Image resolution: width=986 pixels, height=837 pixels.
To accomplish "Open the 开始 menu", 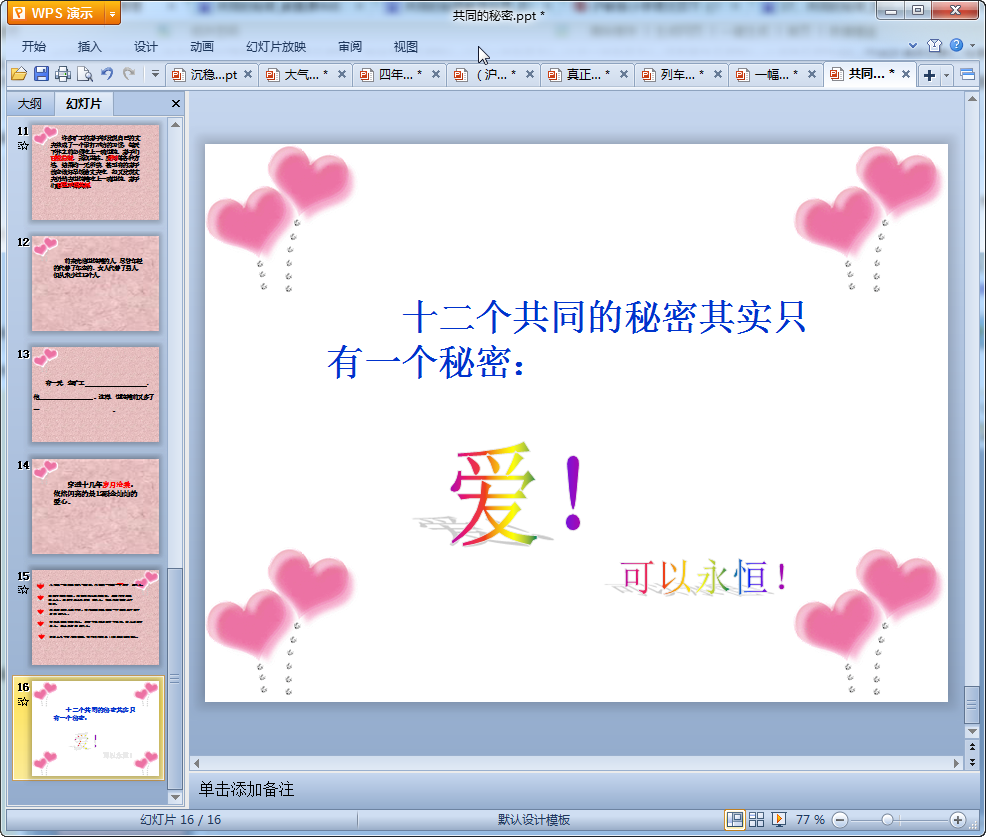I will tap(34, 47).
